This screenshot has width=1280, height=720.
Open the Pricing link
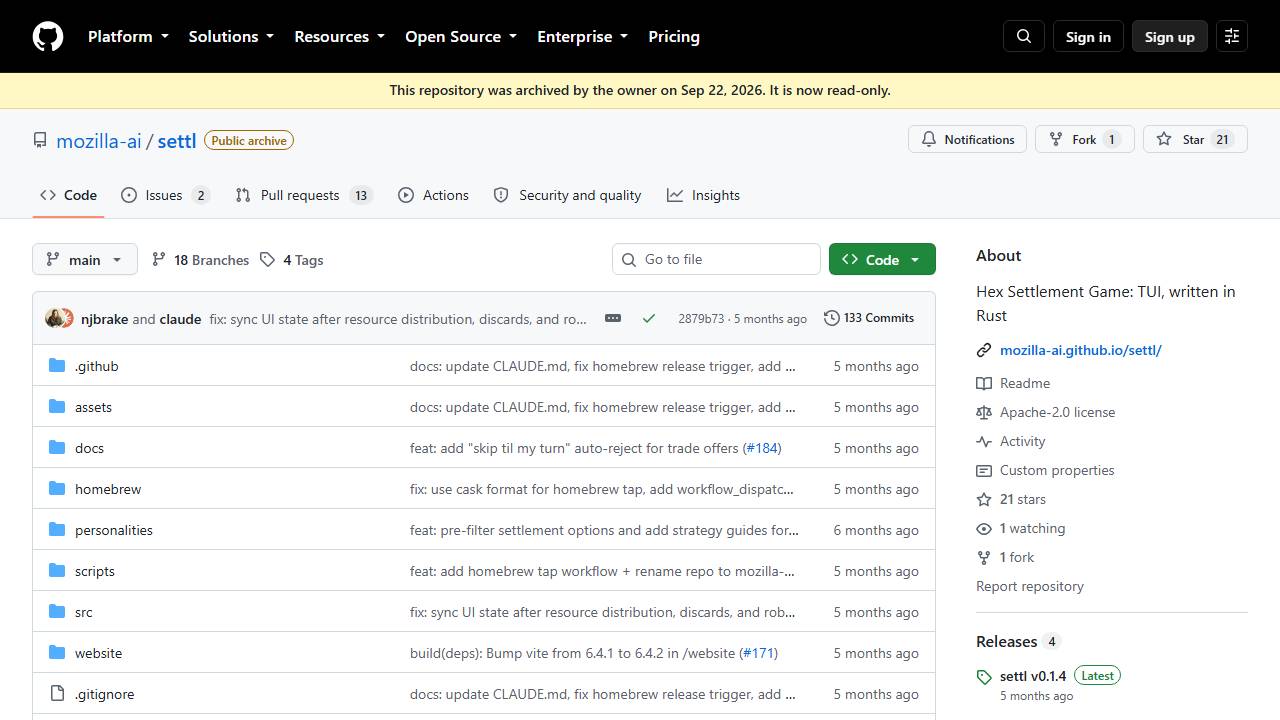coord(674,37)
